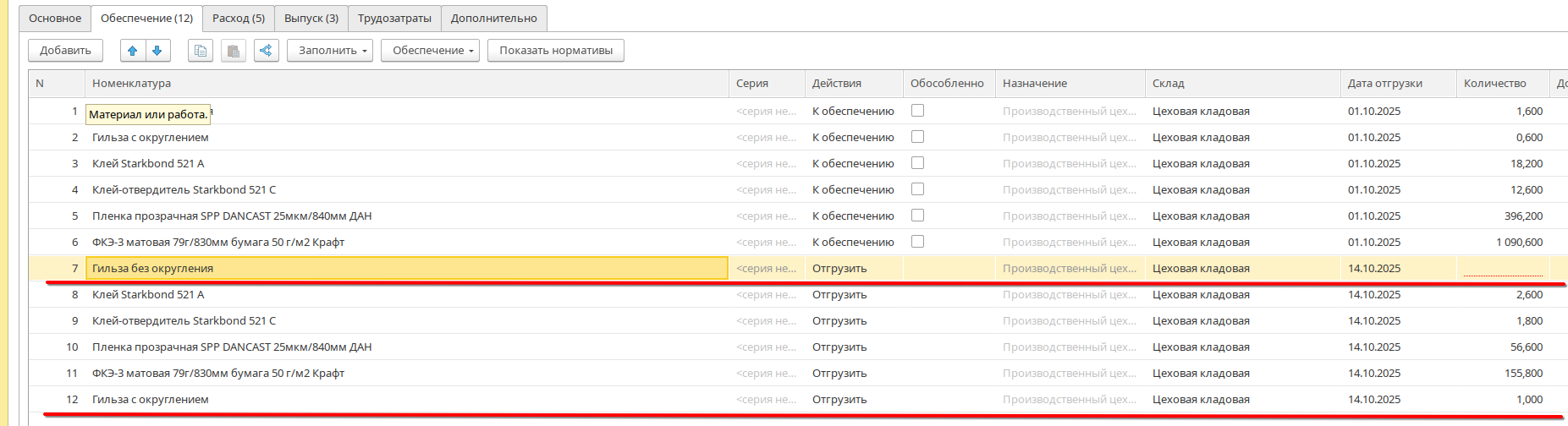The image size is (1568, 426).
Task: Select the Основное tab
Action: (55, 19)
